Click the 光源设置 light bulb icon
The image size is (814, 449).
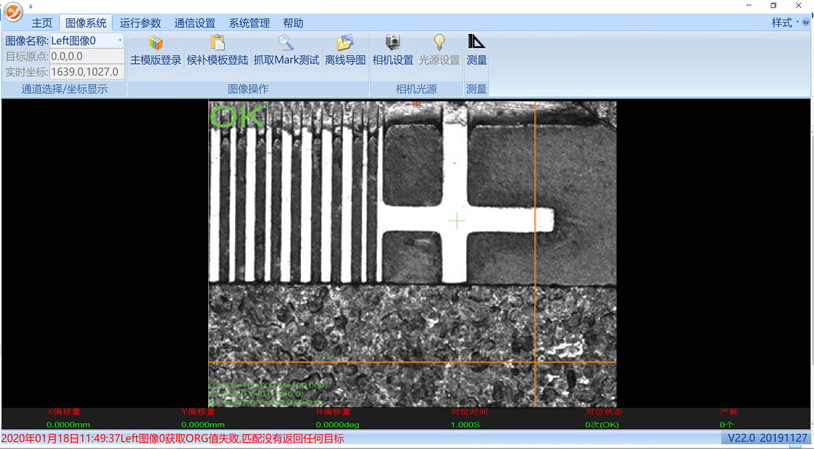[x=439, y=44]
